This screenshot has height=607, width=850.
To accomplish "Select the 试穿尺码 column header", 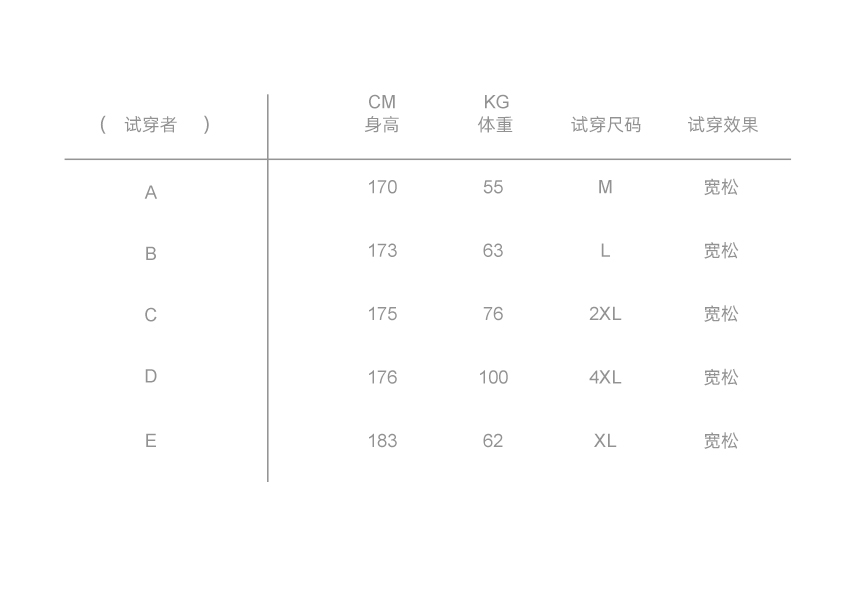I will click(606, 125).
